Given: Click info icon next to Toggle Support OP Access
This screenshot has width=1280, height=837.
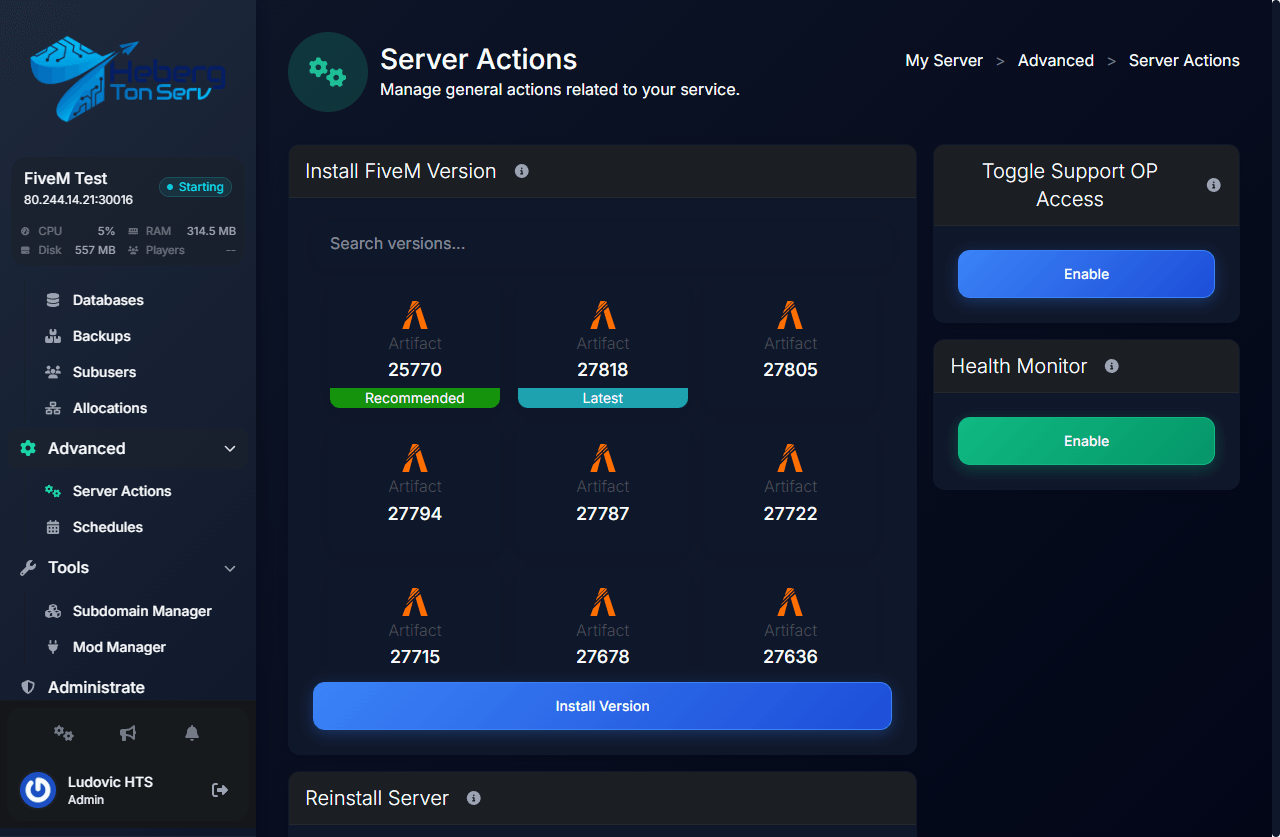Looking at the screenshot, I should pyautogui.click(x=1213, y=185).
